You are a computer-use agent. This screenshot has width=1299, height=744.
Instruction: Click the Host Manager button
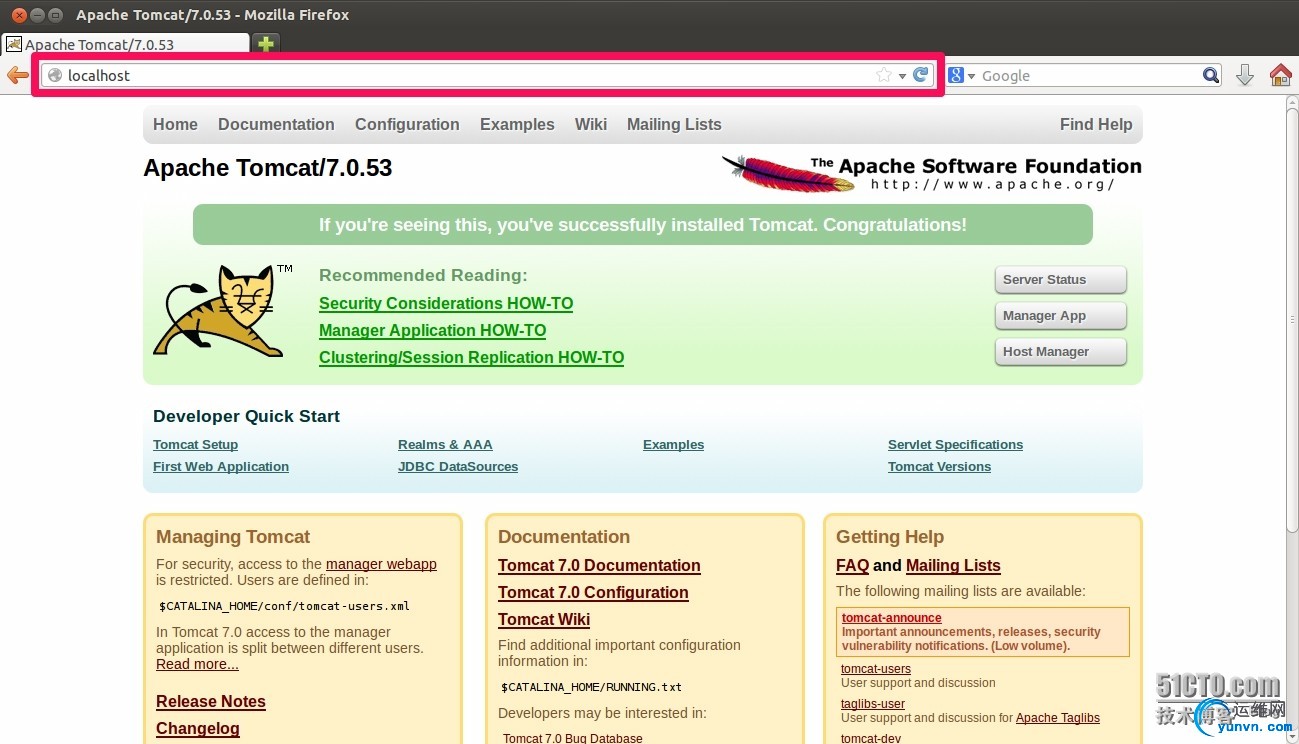pyautogui.click(x=1060, y=352)
